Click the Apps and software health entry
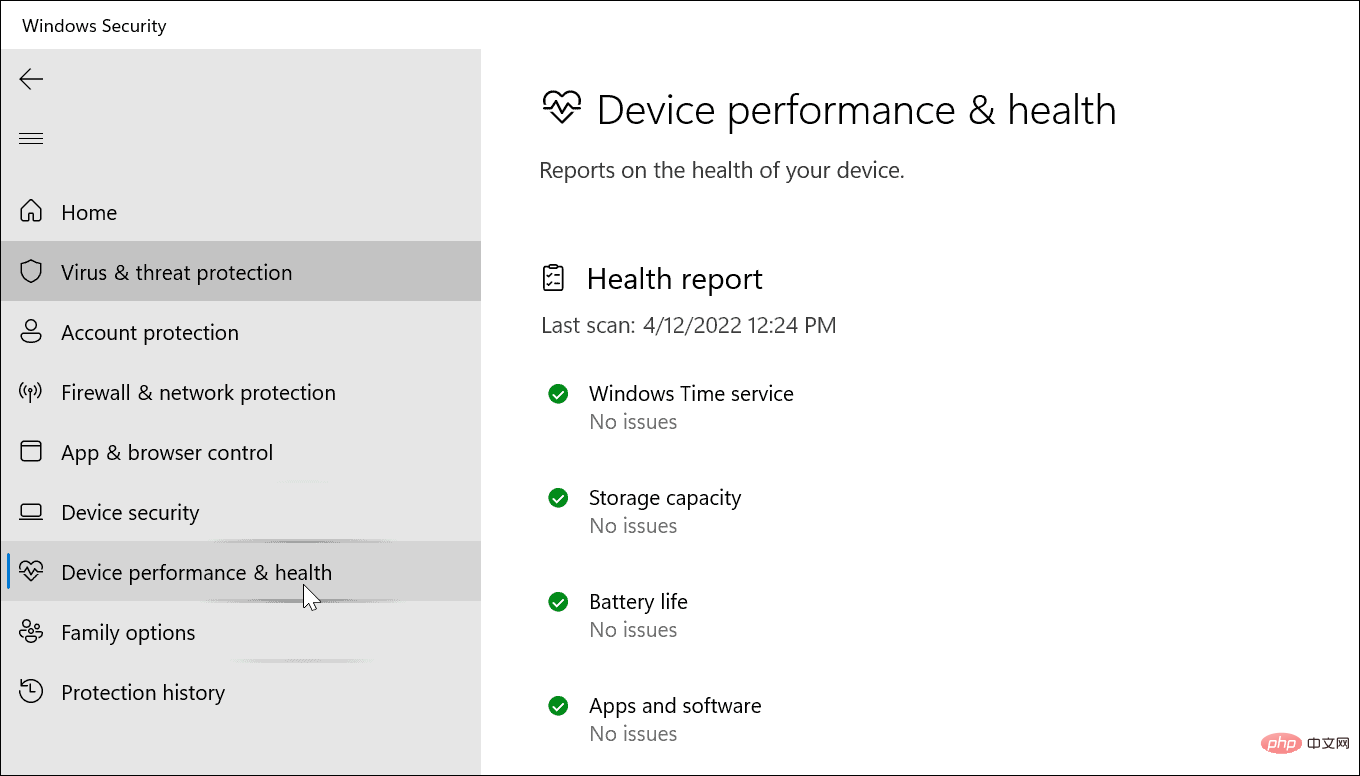The width and height of the screenshot is (1360, 776). pyautogui.click(x=675, y=705)
